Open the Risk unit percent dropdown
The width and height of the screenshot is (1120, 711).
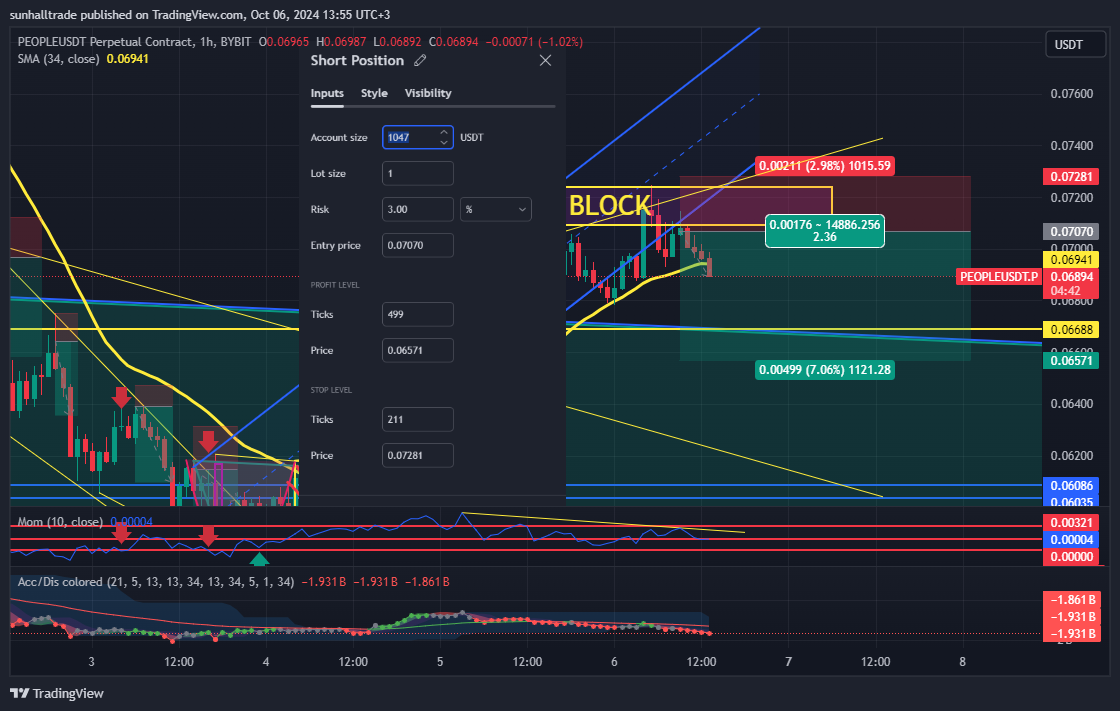(x=496, y=209)
